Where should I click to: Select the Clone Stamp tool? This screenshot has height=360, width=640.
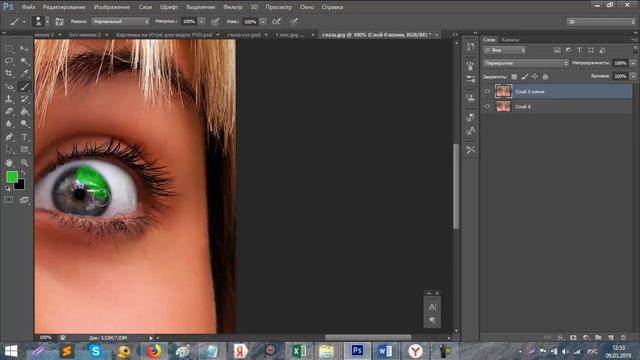point(9,99)
